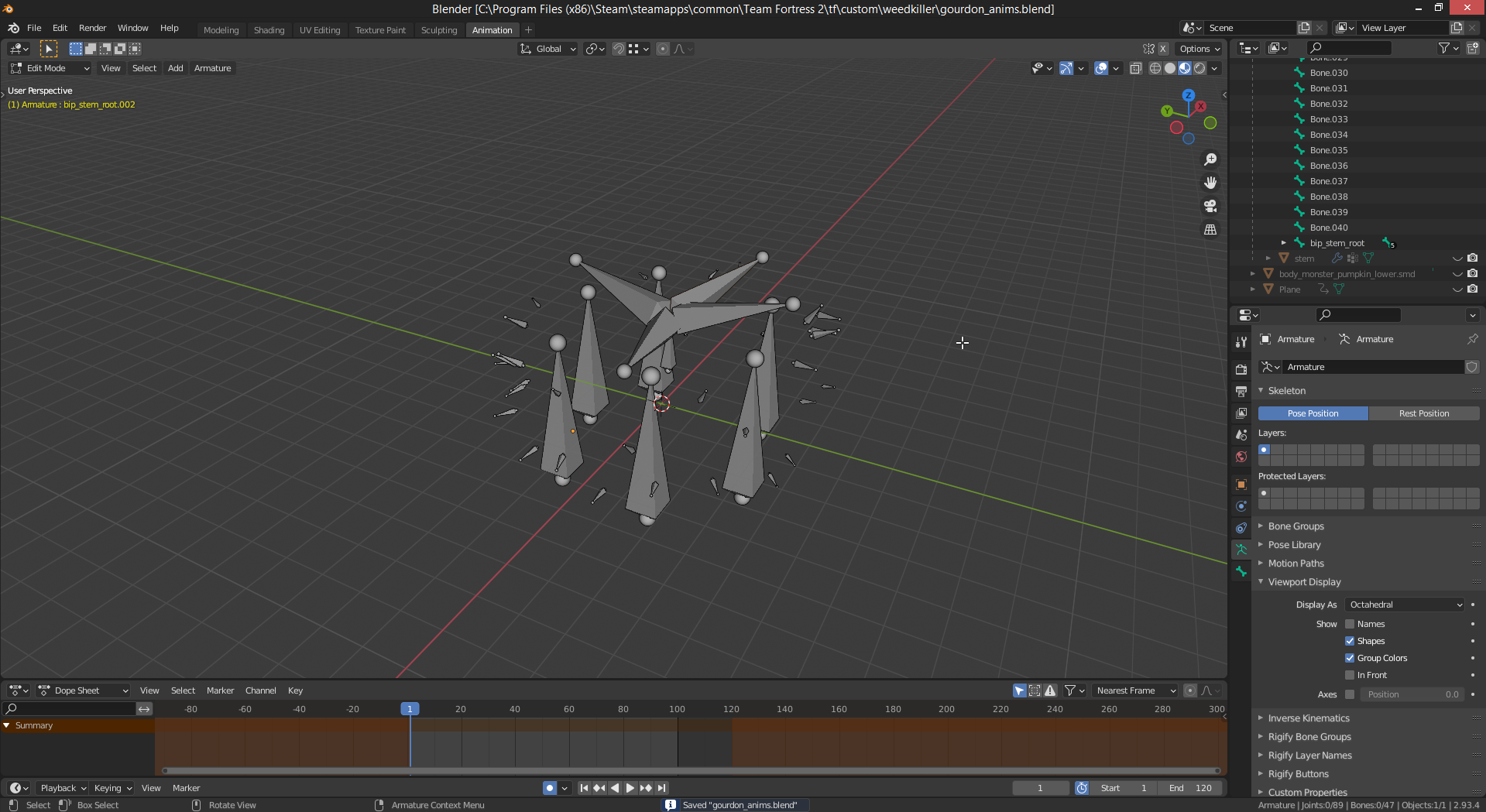Toggle X-ray display in viewport header
The height and width of the screenshot is (812, 1486).
click(x=1135, y=68)
